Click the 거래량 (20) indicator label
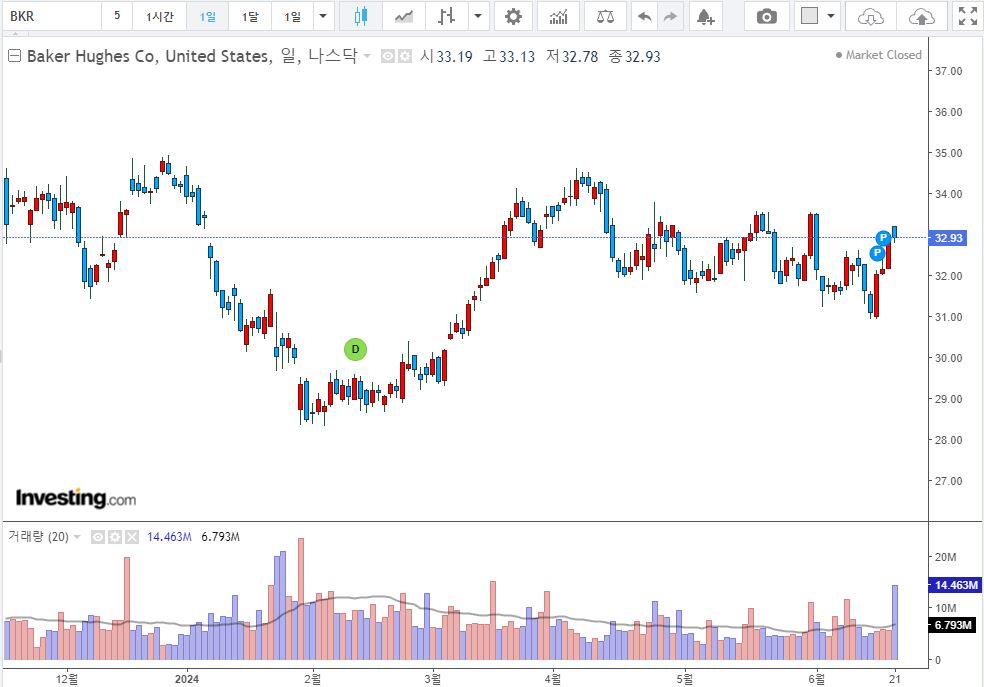 tap(38, 536)
